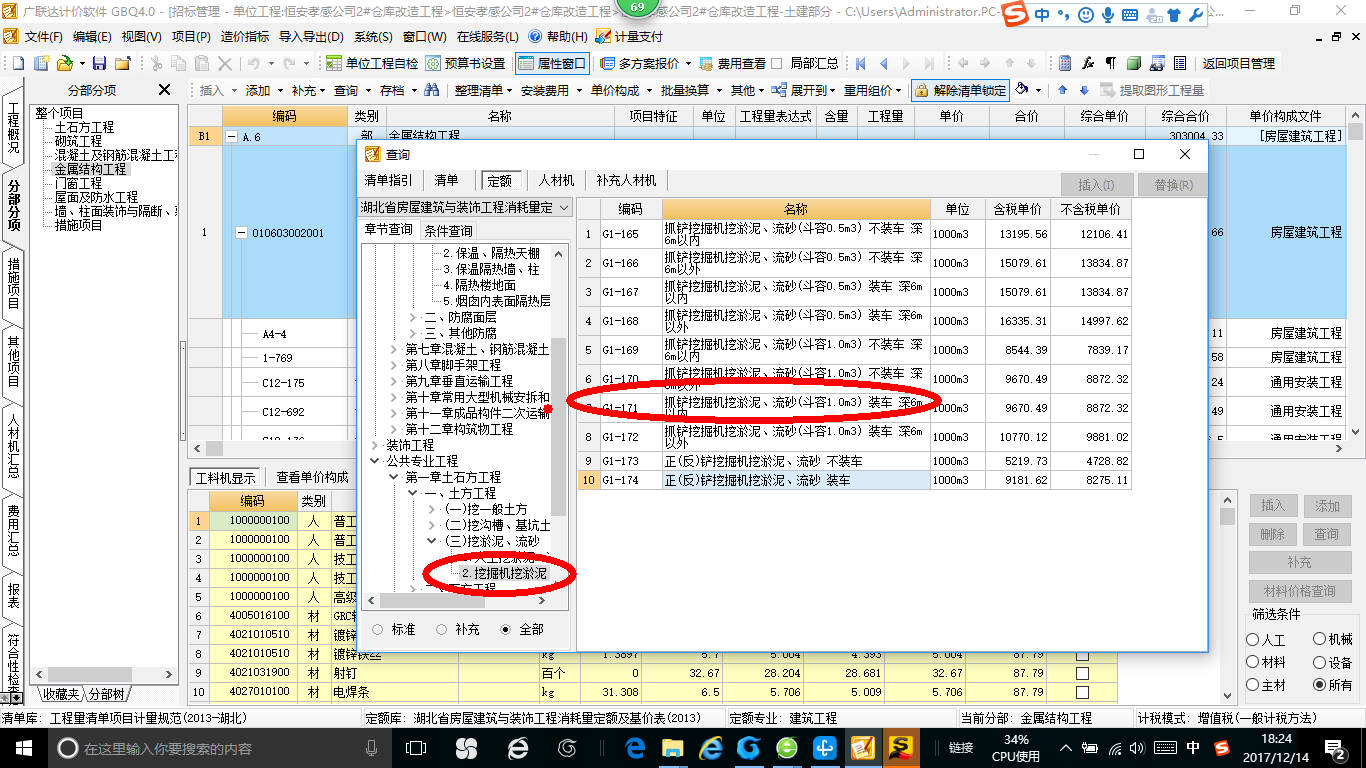This screenshot has width=1366, height=768.
Task: Select 2.挖掘机挖淤泥 tree item
Action: [x=504, y=573]
